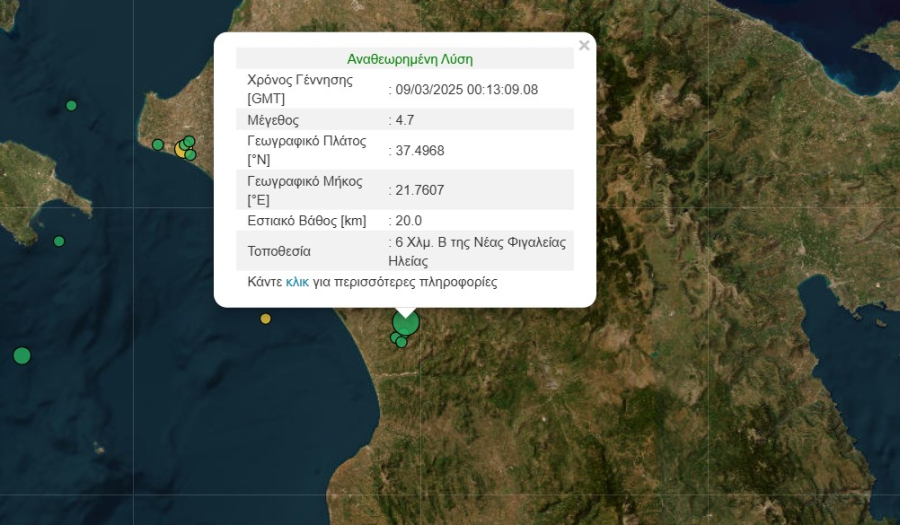This screenshot has height=525, width=900.
Task: Select the large green earthquake marker at far left sea
Action: (22, 356)
